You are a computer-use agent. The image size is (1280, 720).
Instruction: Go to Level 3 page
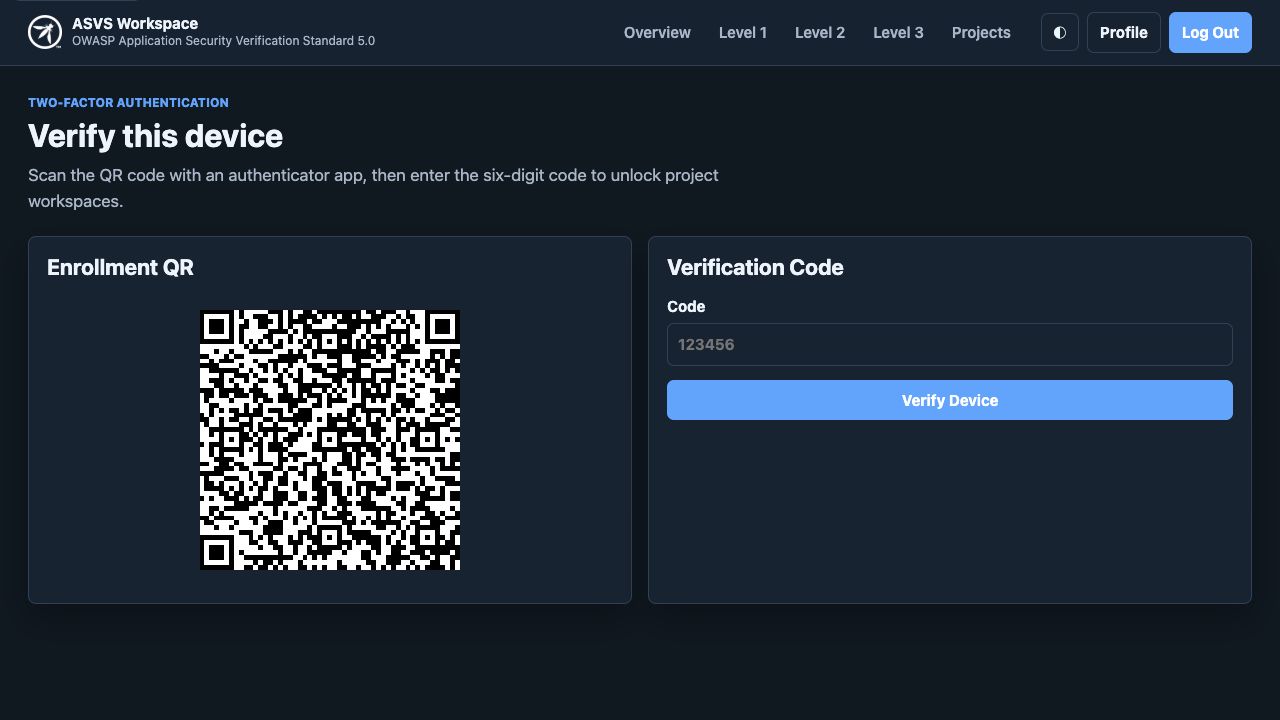[898, 32]
